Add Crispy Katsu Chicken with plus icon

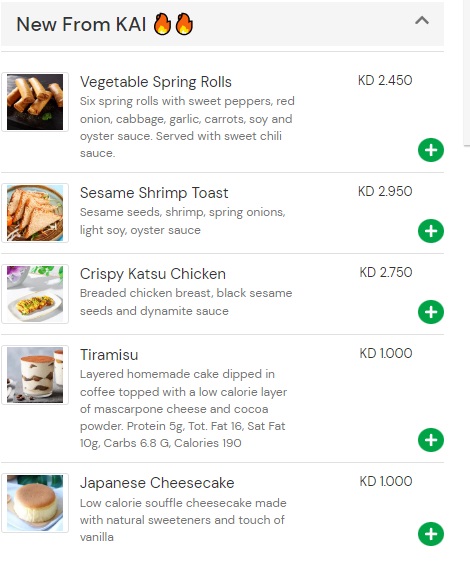click(431, 312)
